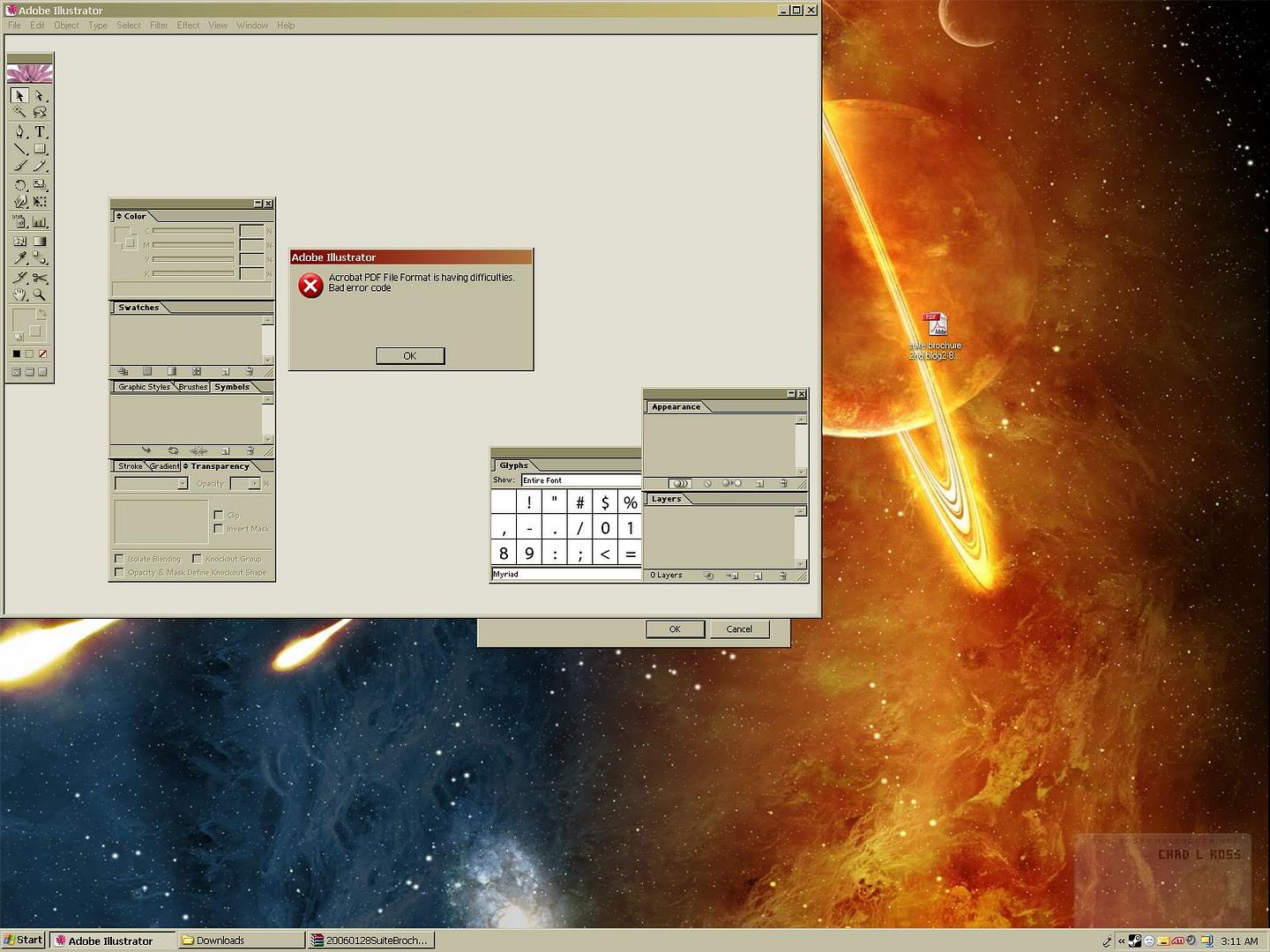Click the Cyan slider in Color panel

(x=194, y=231)
